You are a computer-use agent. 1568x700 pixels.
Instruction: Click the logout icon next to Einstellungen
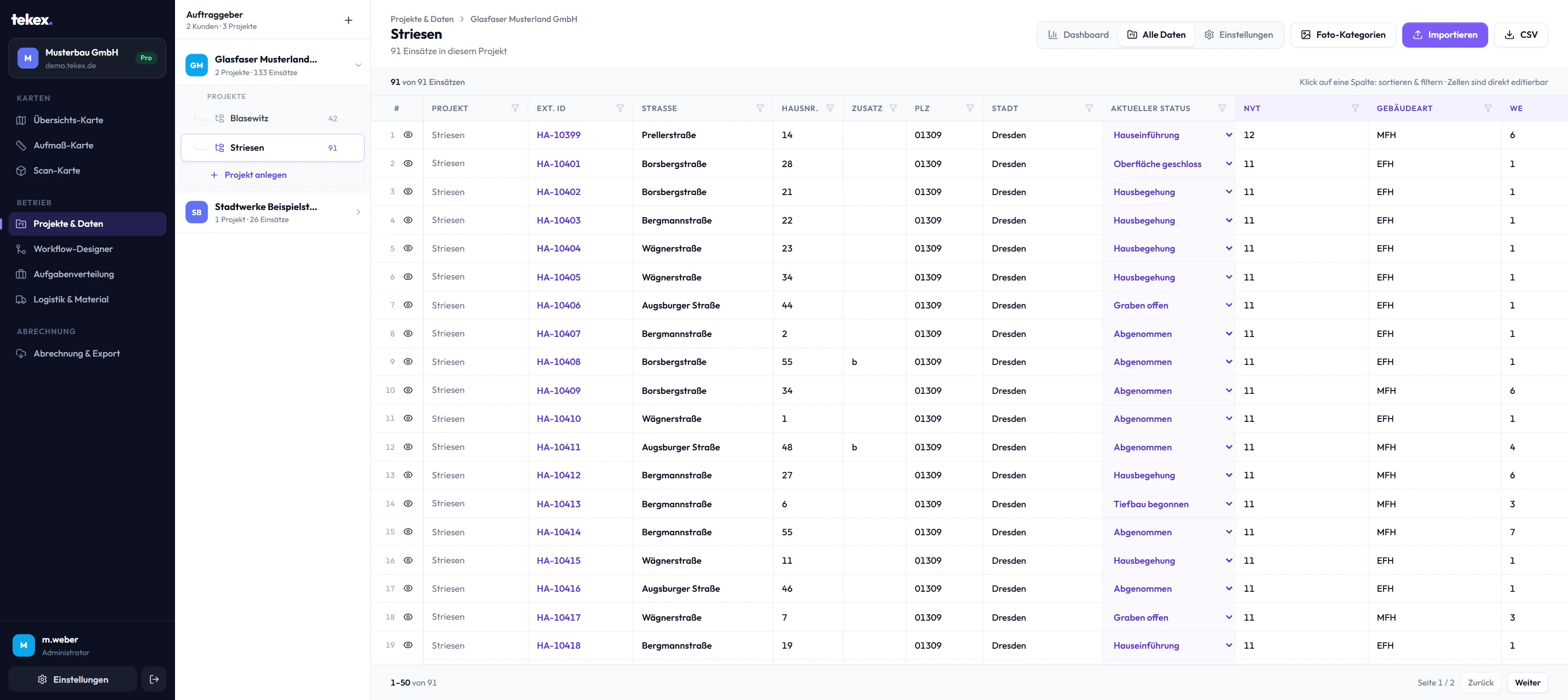(154, 679)
